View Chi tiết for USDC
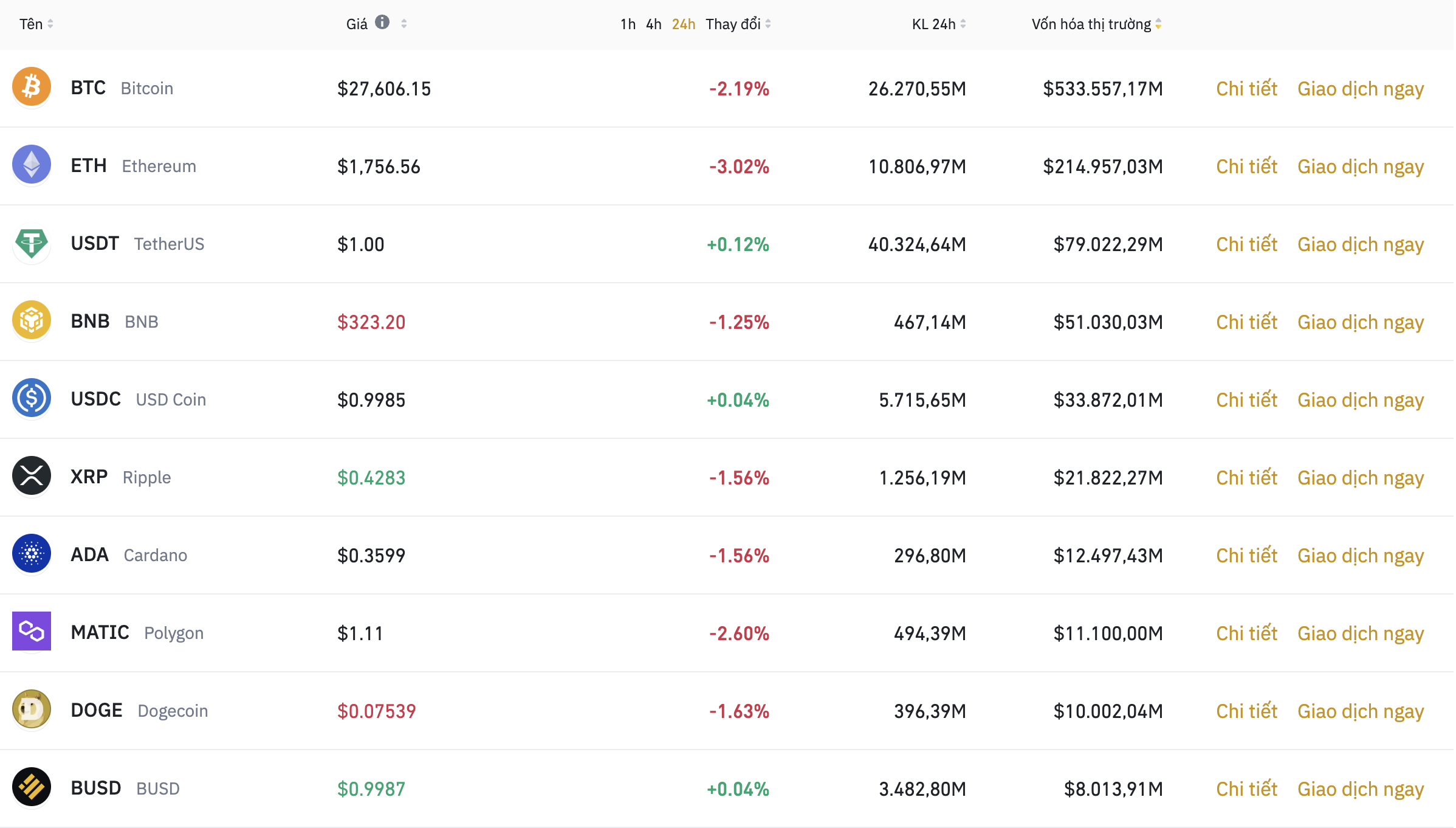 coord(1246,400)
